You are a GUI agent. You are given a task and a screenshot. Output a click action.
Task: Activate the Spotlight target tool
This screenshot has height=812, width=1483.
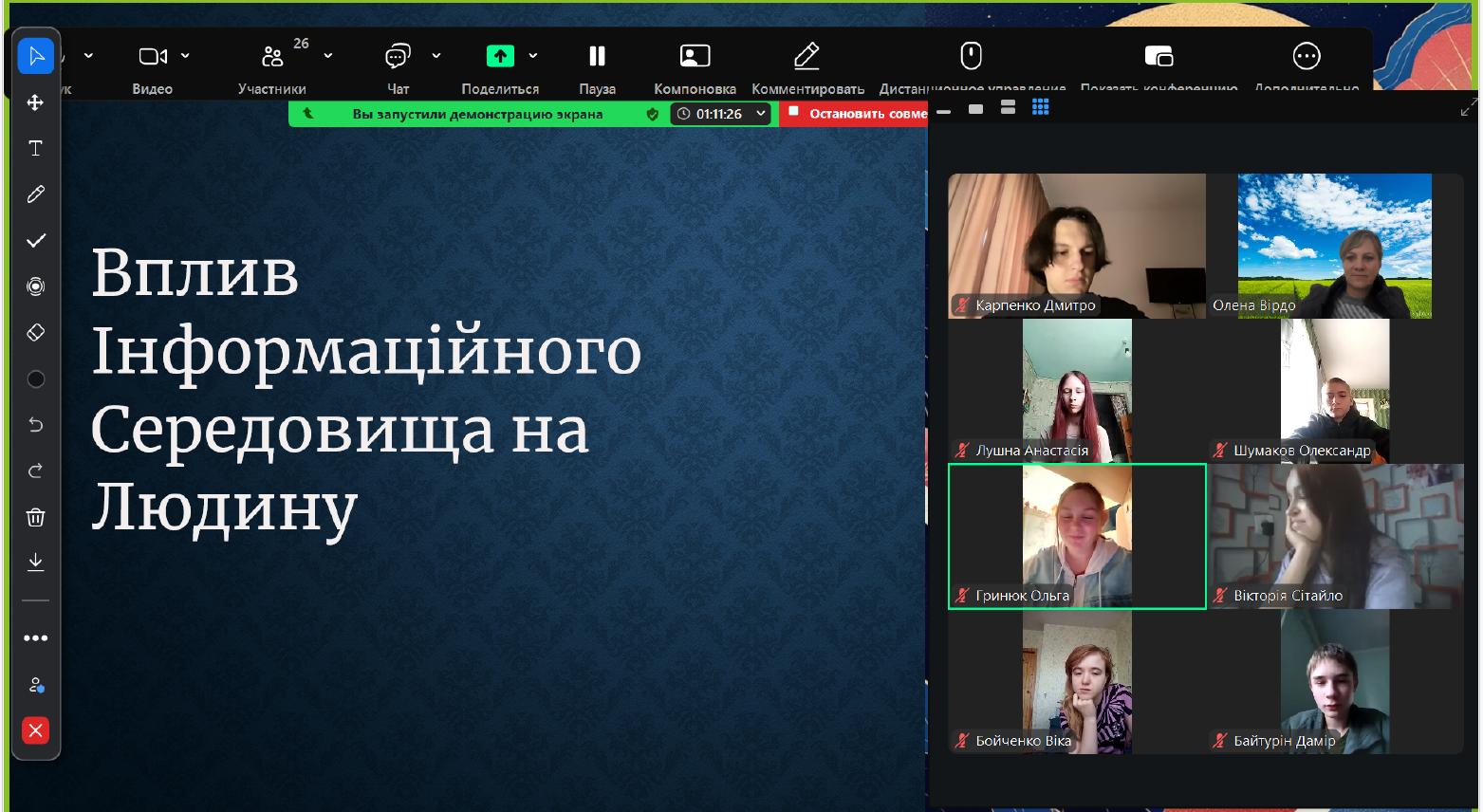coord(36,286)
